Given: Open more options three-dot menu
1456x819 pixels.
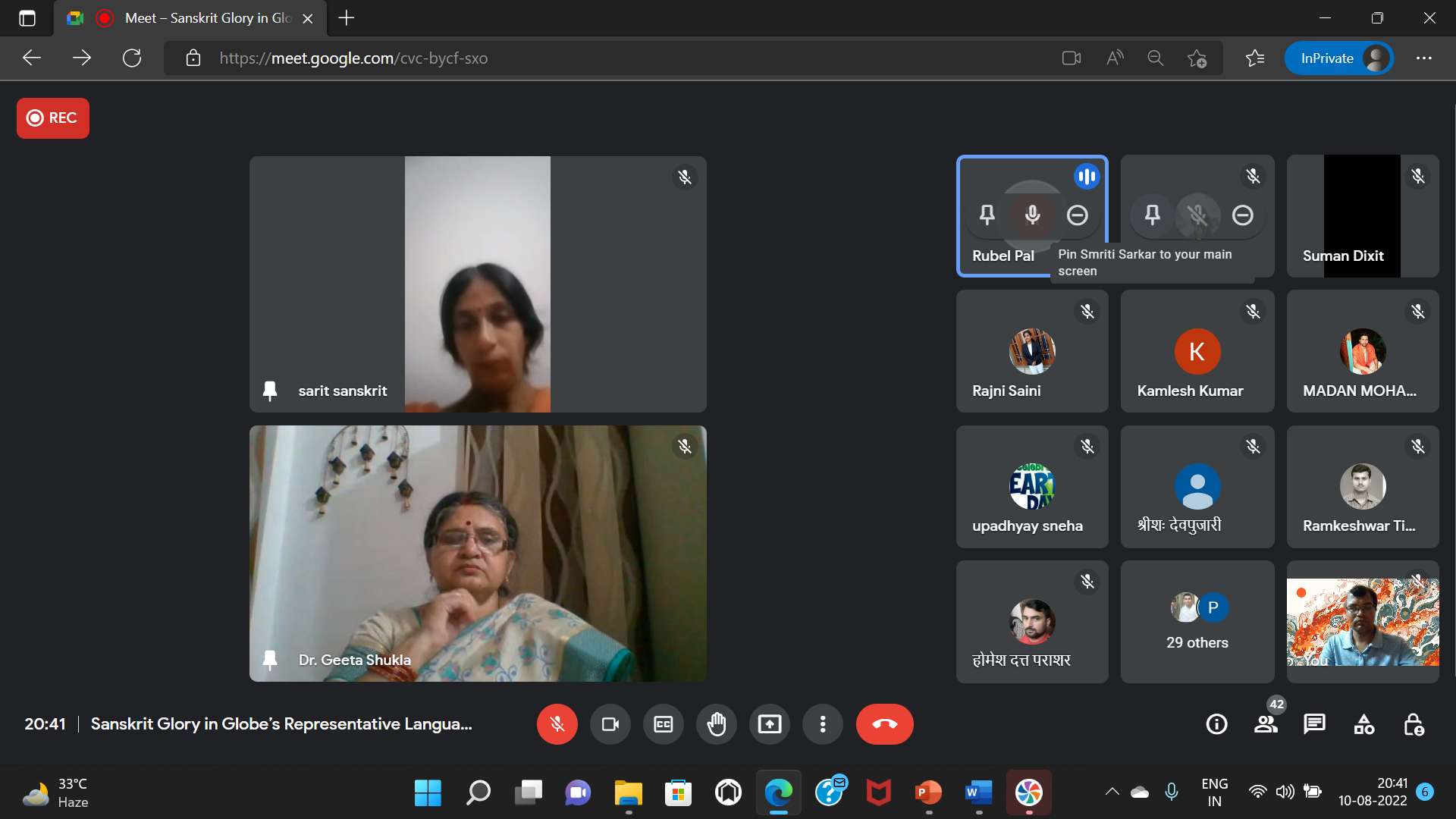Looking at the screenshot, I should 822,724.
